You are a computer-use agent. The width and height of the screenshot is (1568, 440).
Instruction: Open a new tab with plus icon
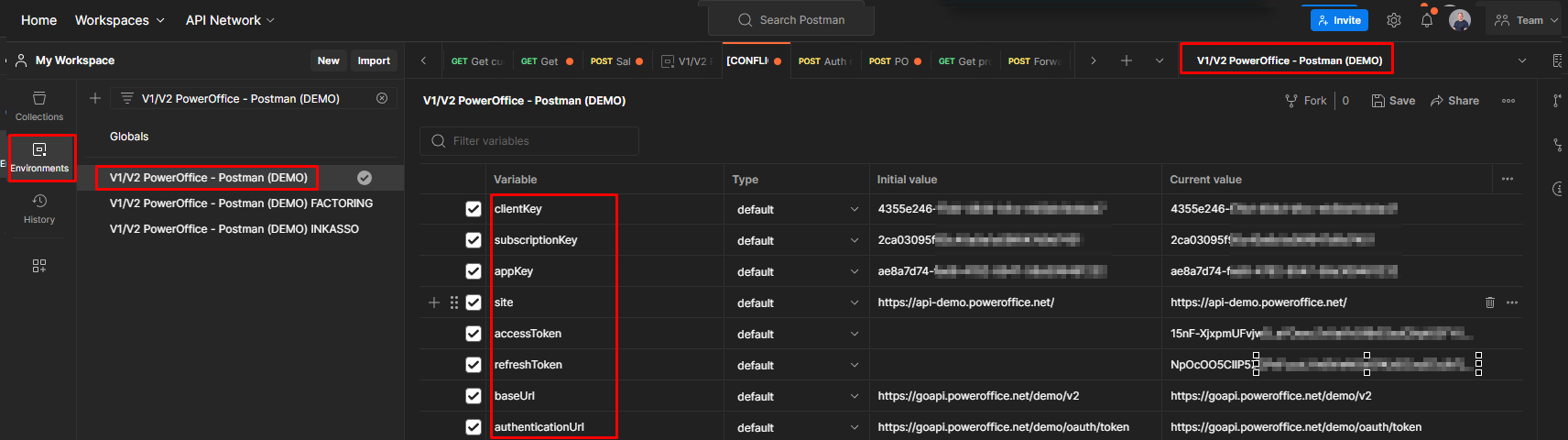(1126, 60)
